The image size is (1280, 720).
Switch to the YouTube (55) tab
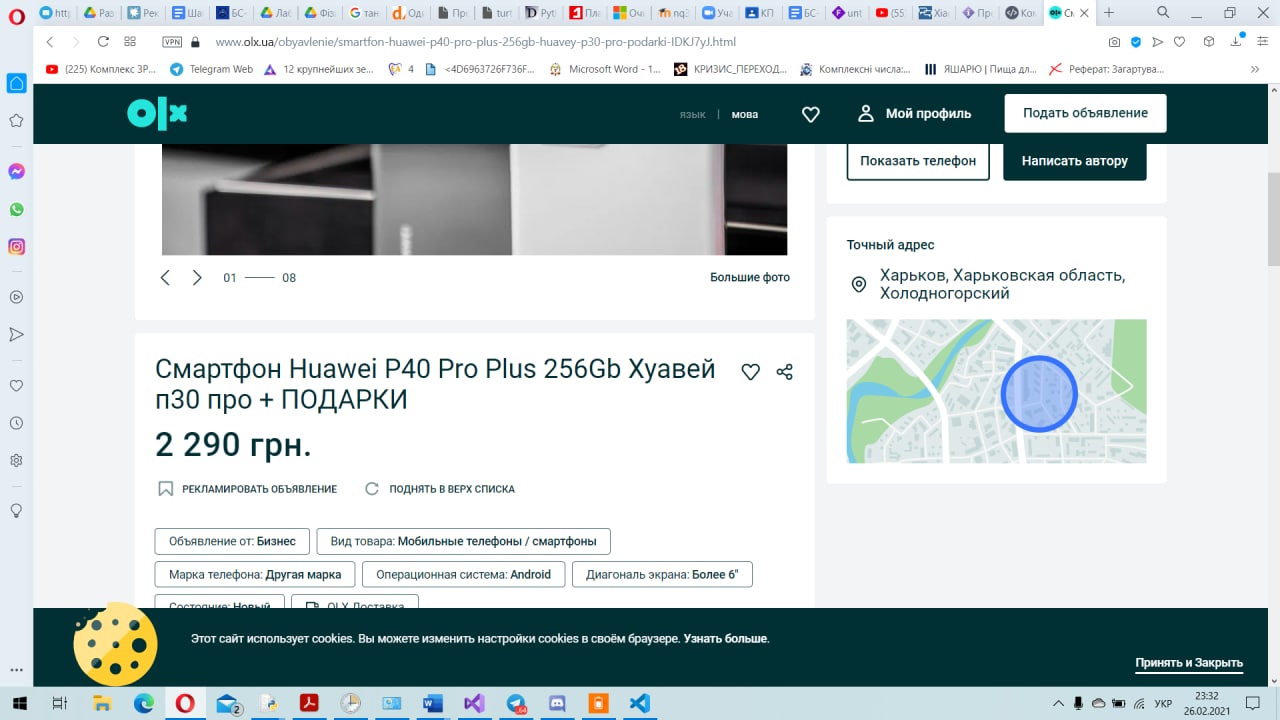[890, 13]
